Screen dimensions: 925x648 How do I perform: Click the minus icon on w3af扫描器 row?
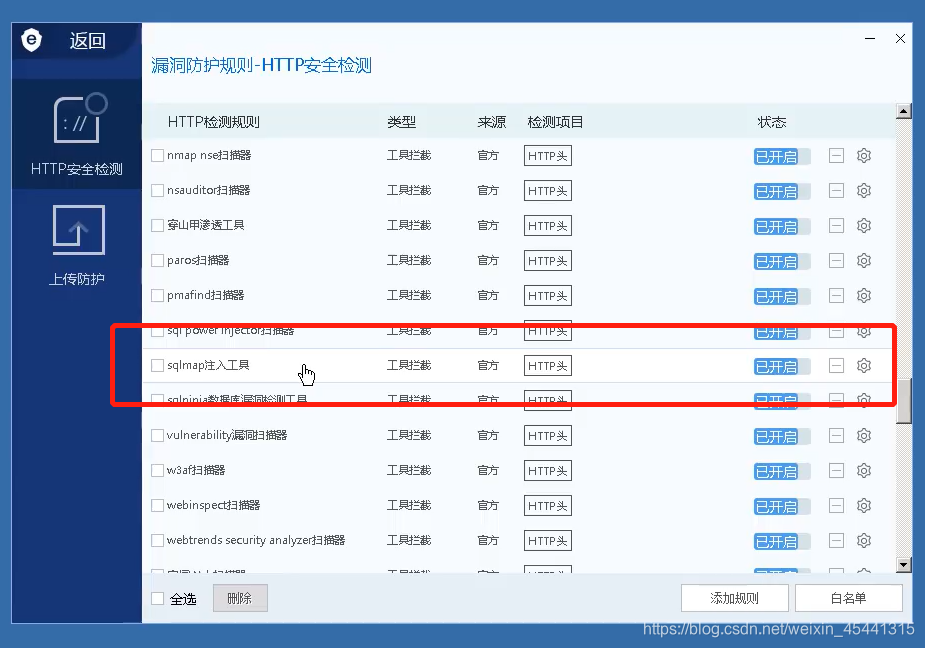835,470
